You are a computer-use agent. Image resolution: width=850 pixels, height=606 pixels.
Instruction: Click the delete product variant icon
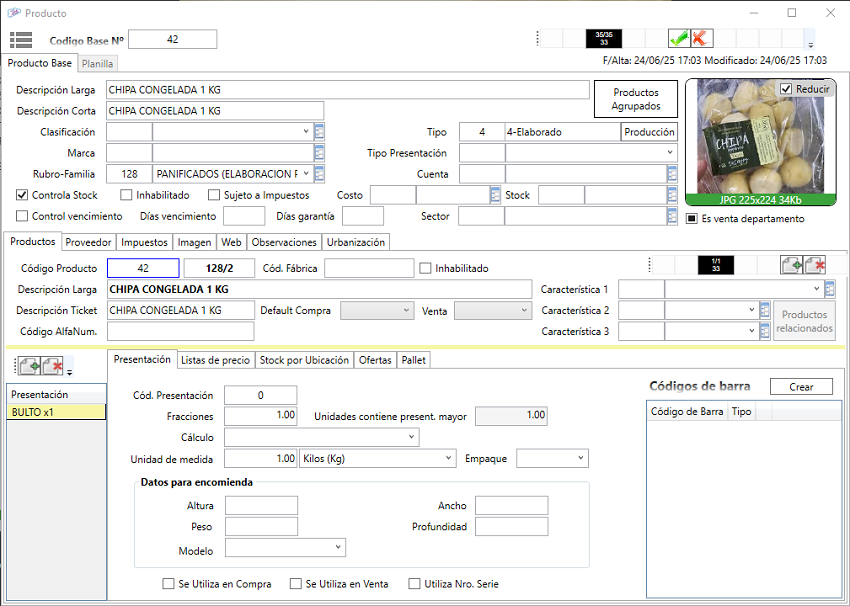point(815,265)
